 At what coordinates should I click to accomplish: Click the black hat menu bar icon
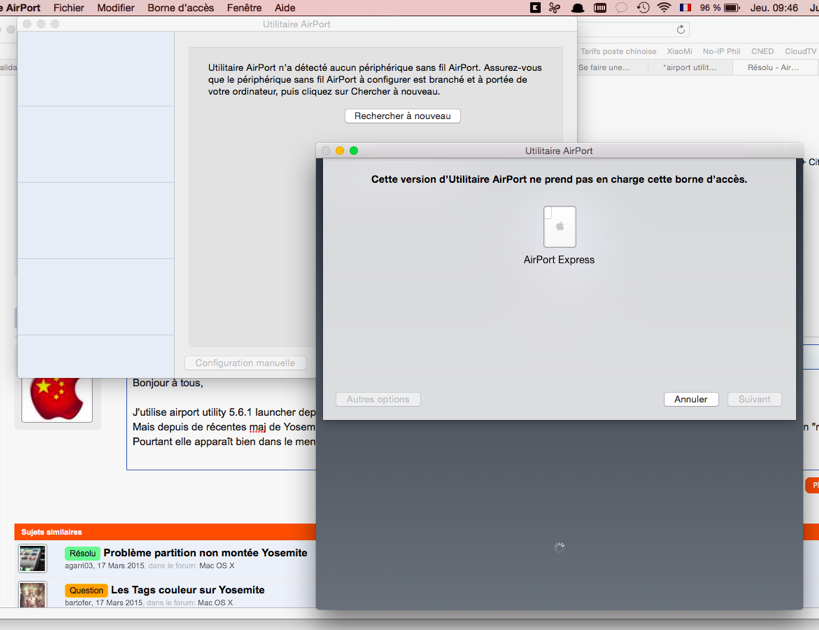(x=578, y=8)
